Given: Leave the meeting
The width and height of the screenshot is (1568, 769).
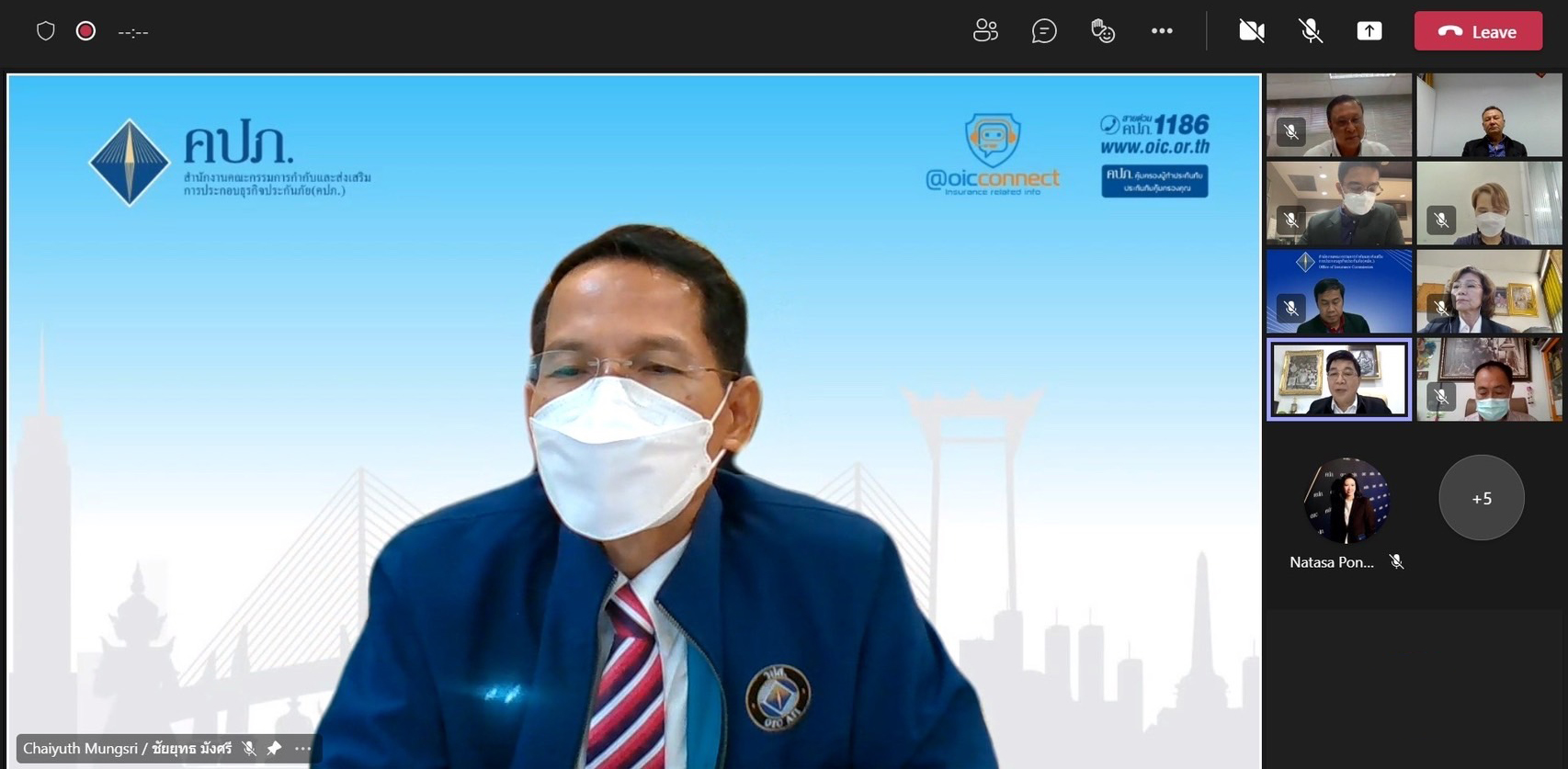Looking at the screenshot, I should coord(1478,31).
